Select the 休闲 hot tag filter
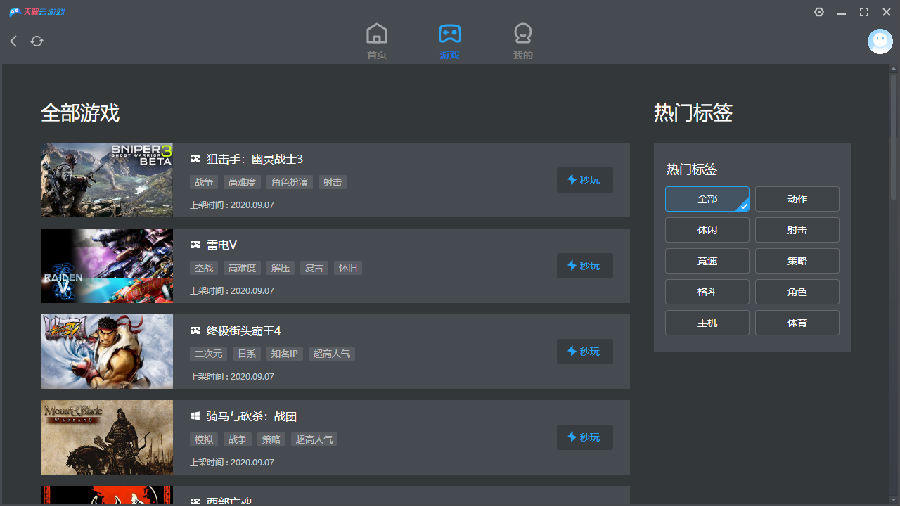The width and height of the screenshot is (900, 506). click(707, 230)
